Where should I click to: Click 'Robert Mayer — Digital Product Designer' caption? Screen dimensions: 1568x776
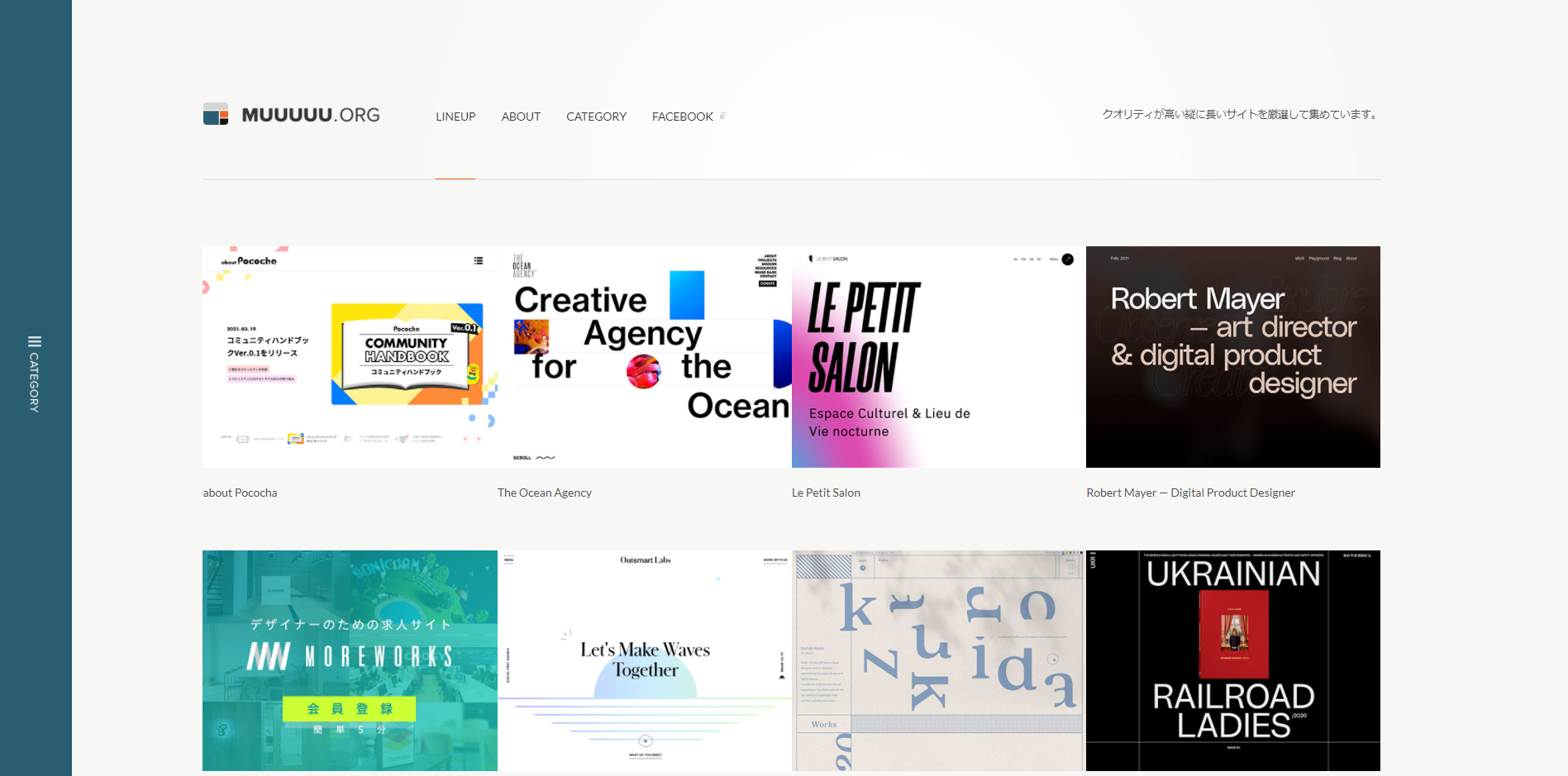tap(1190, 493)
